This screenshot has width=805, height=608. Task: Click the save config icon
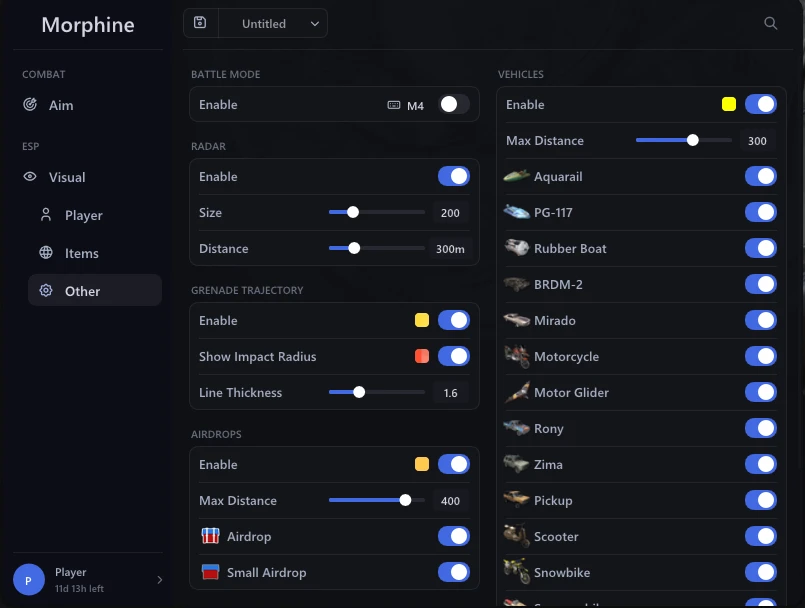200,23
